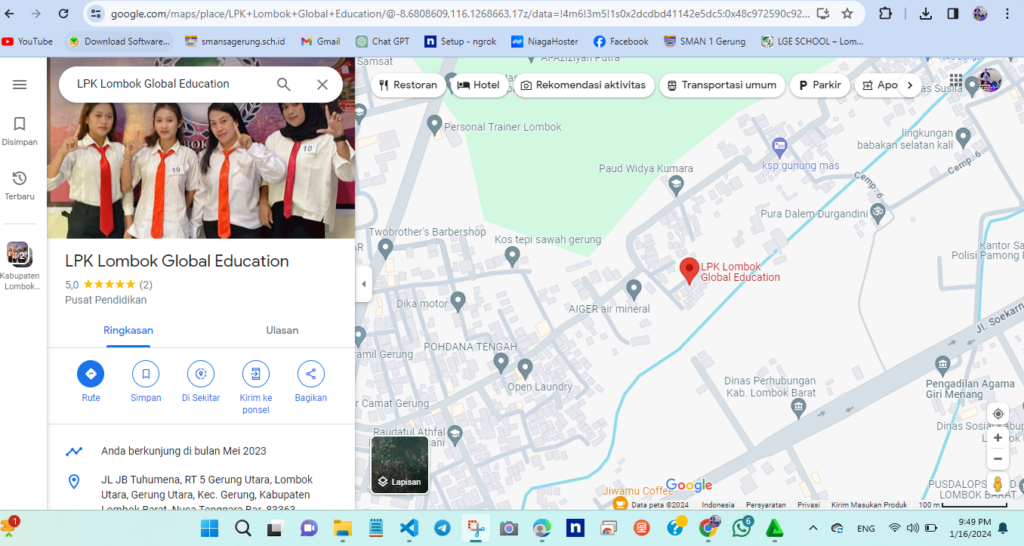1024x546 pixels.
Task: Collapse the side panel arrow
Action: 363,284
